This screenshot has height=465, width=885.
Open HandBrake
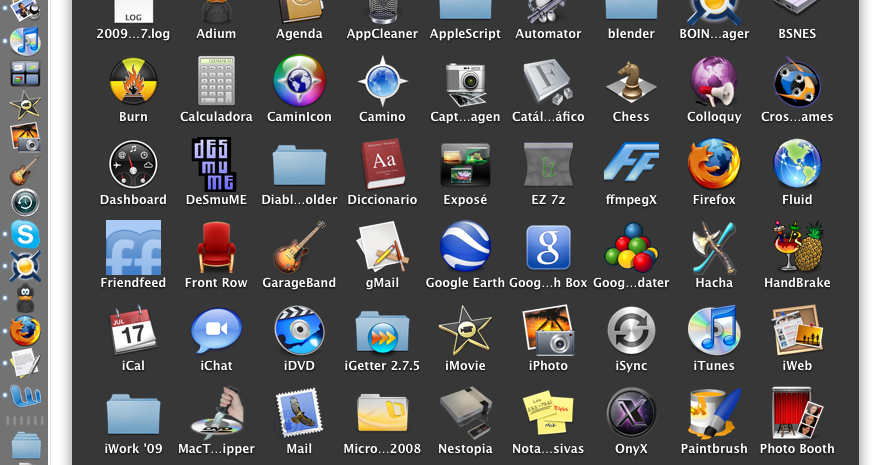pos(797,247)
